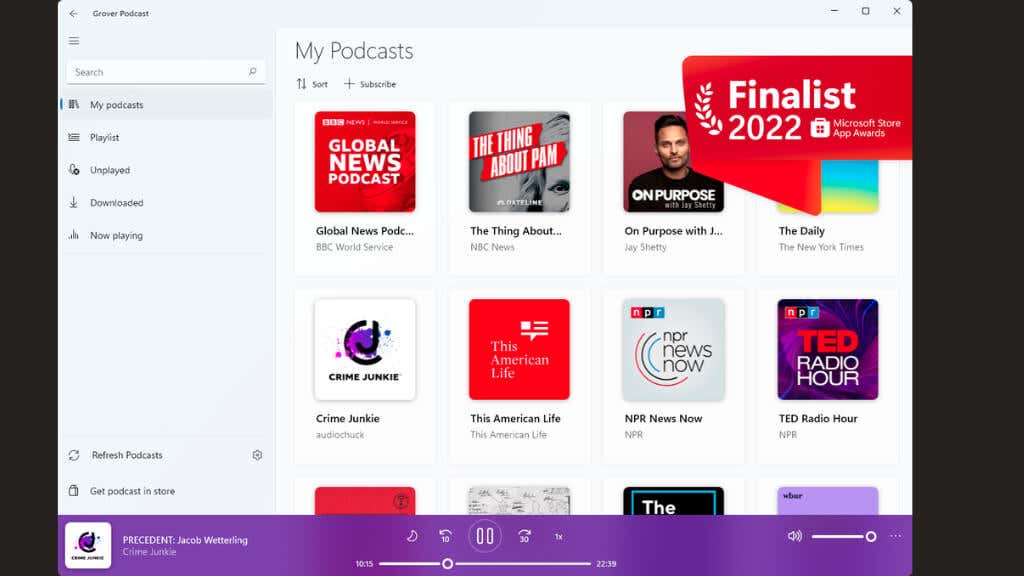Pause the current episode
Image resolution: width=1024 pixels, height=576 pixels.
click(485, 536)
